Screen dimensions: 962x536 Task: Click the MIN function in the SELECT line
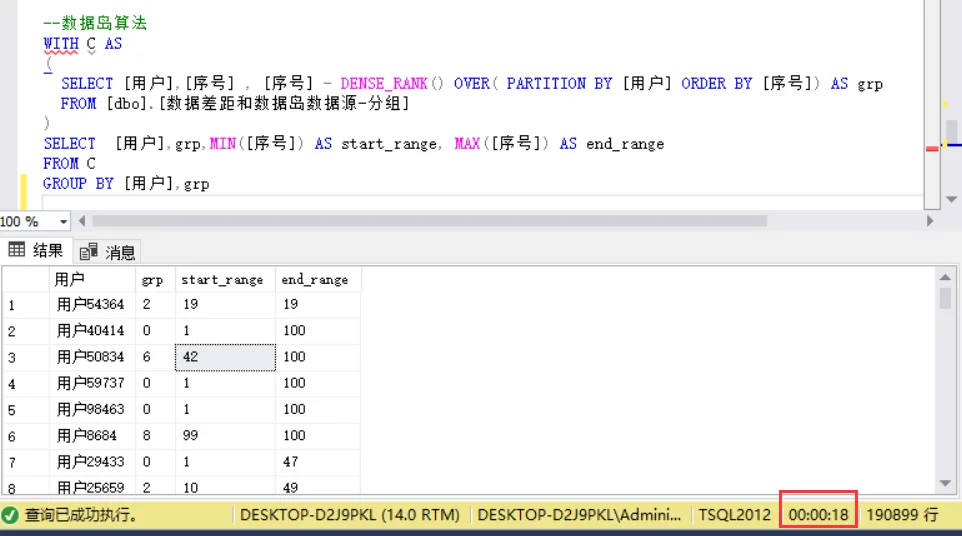[223, 144]
